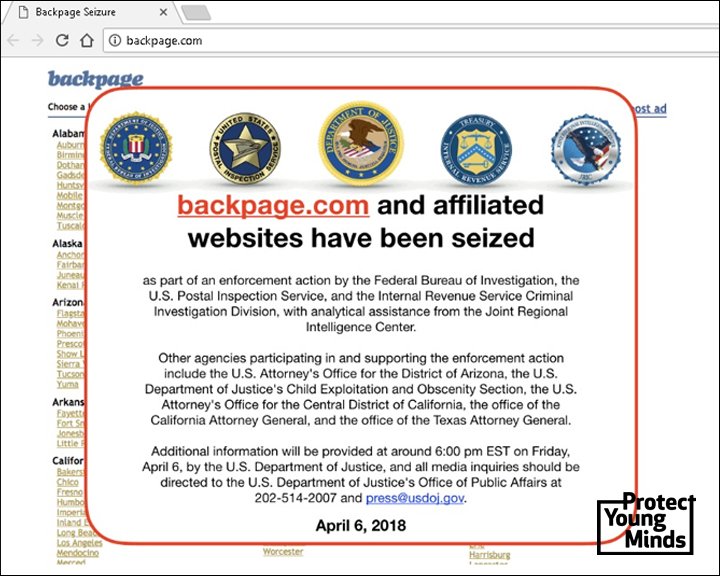Go to browser home icon

tap(87, 40)
